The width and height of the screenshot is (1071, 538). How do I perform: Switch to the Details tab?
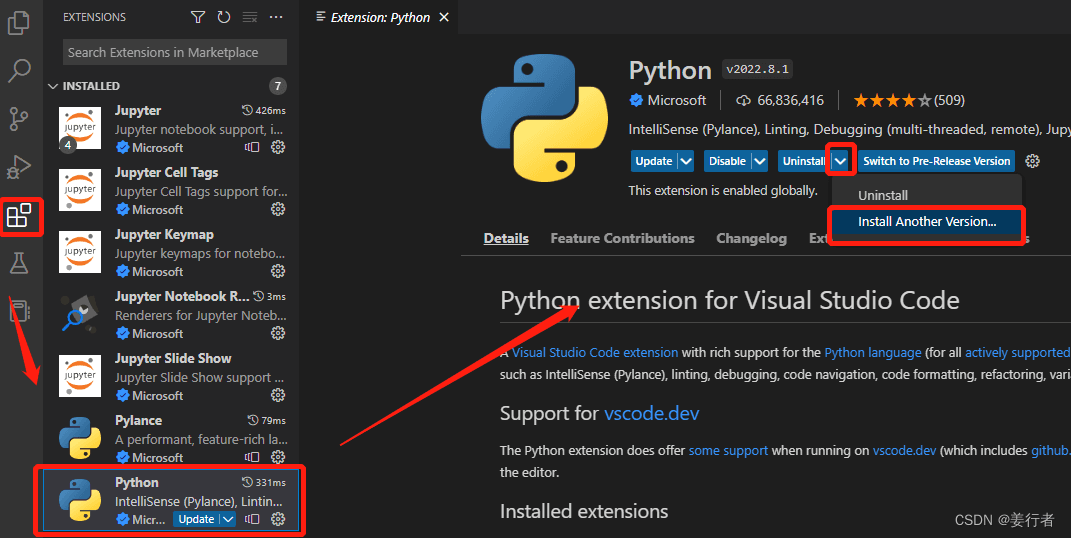click(x=506, y=238)
